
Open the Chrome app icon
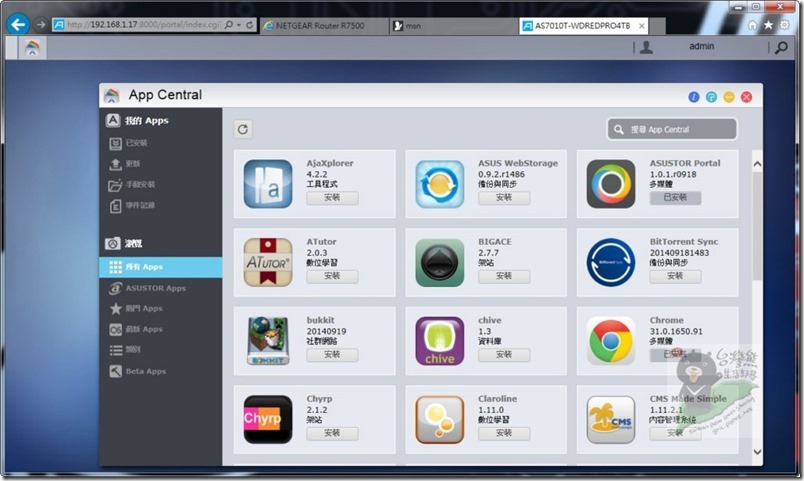611,340
